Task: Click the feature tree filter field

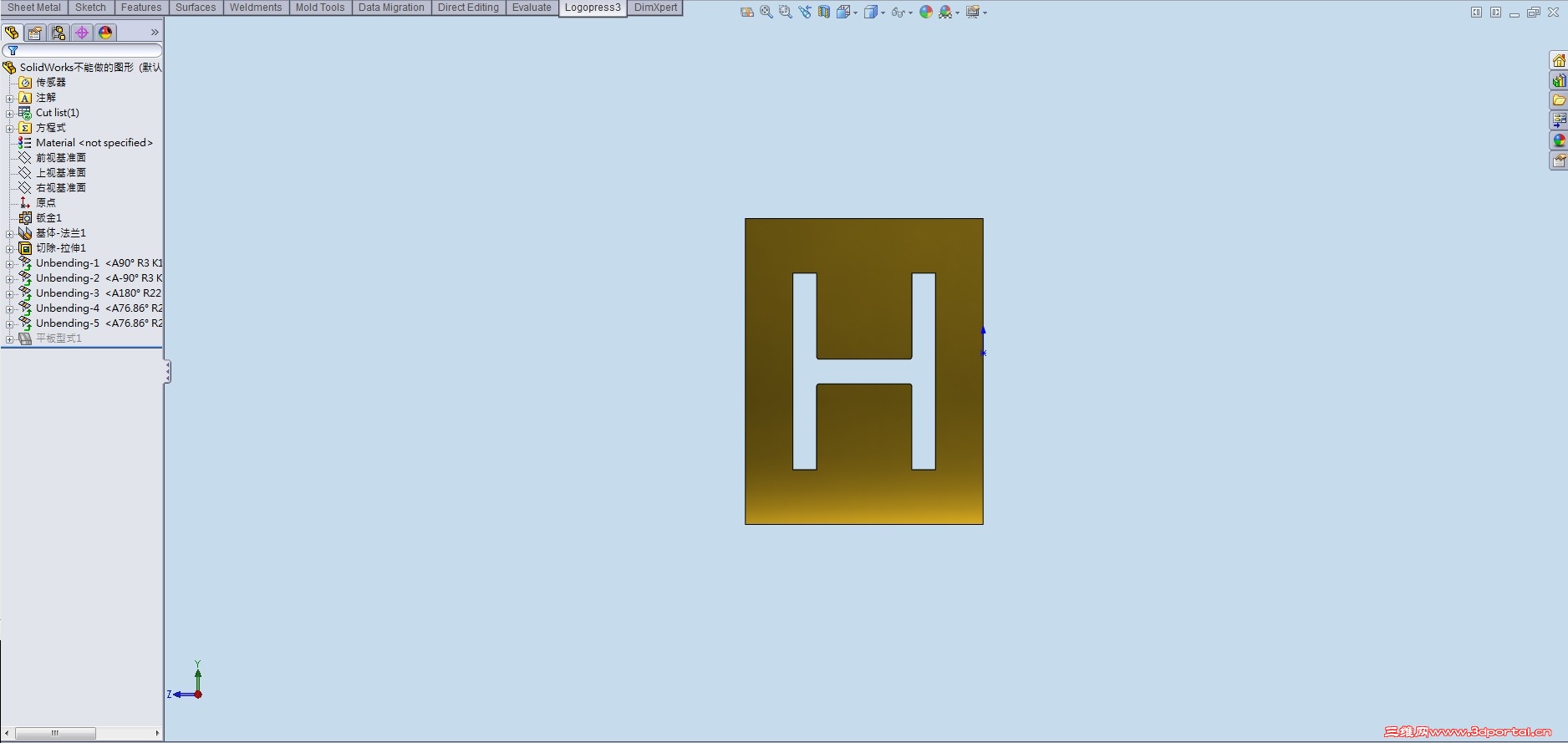Action: 82,51
